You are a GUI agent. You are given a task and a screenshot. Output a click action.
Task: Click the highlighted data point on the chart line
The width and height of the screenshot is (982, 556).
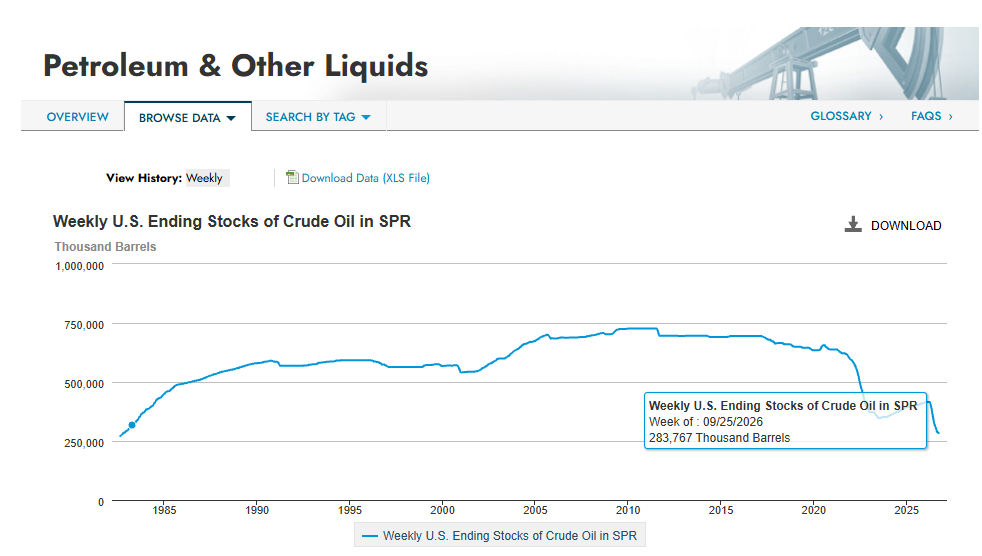point(132,425)
